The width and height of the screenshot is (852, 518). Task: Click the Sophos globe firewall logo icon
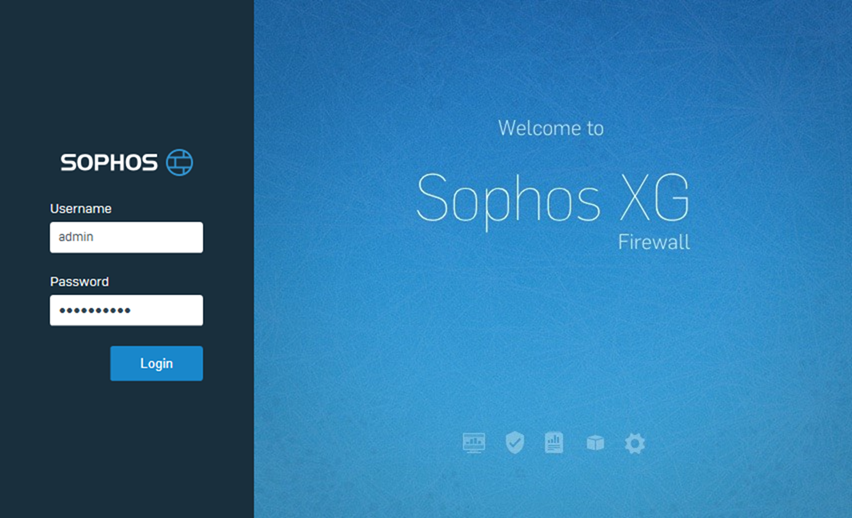point(179,162)
